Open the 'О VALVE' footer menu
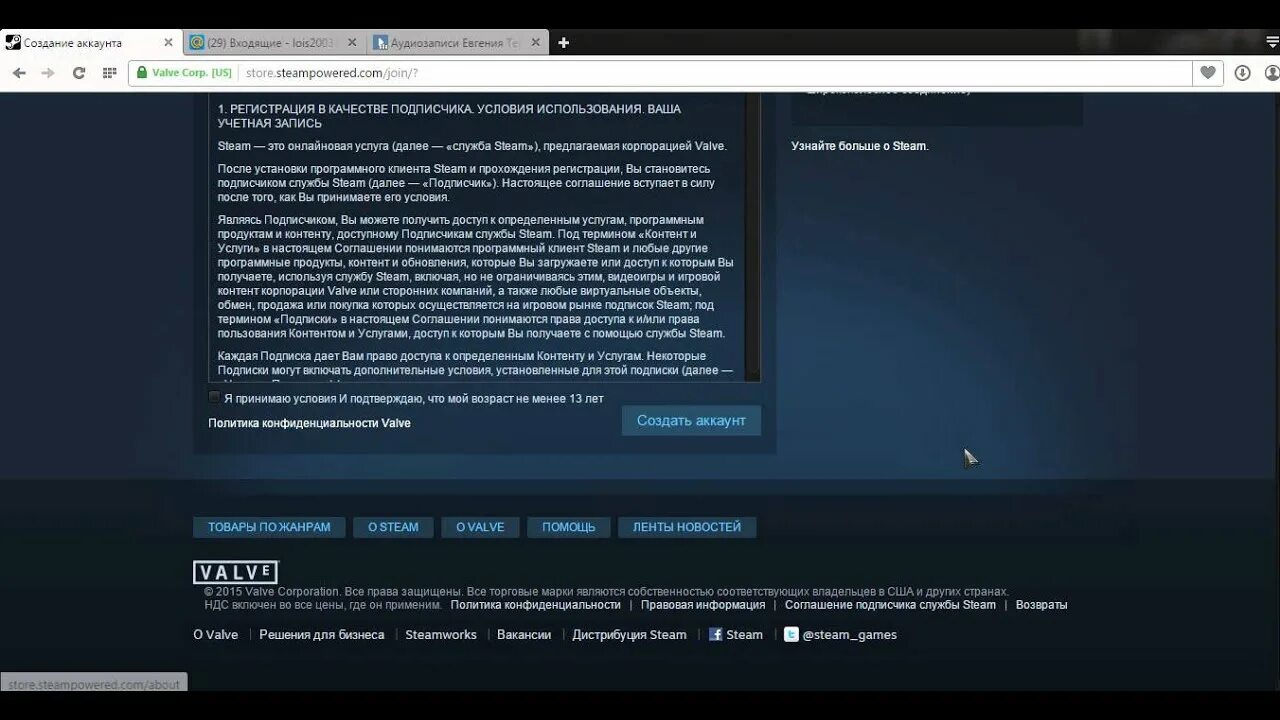This screenshot has height=720, width=1280. [x=480, y=527]
